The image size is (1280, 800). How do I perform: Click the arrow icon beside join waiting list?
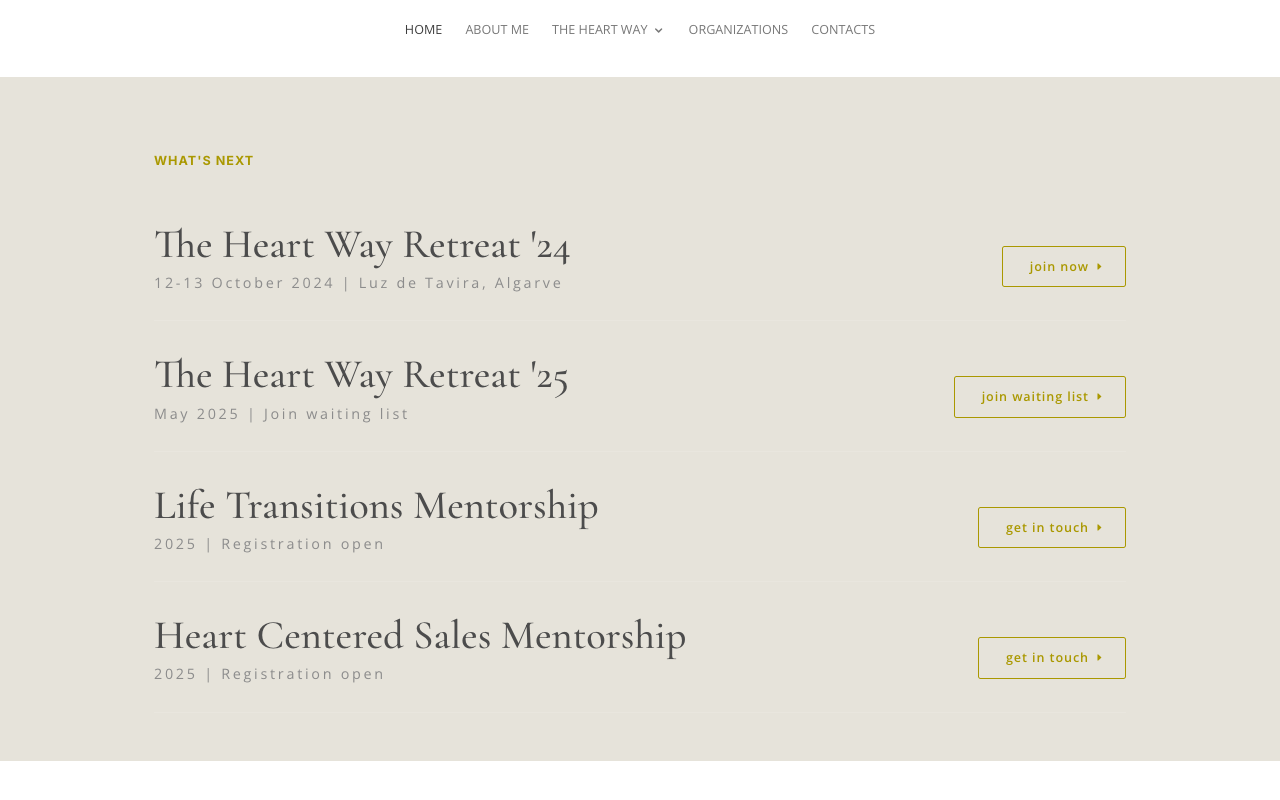click(x=1100, y=397)
